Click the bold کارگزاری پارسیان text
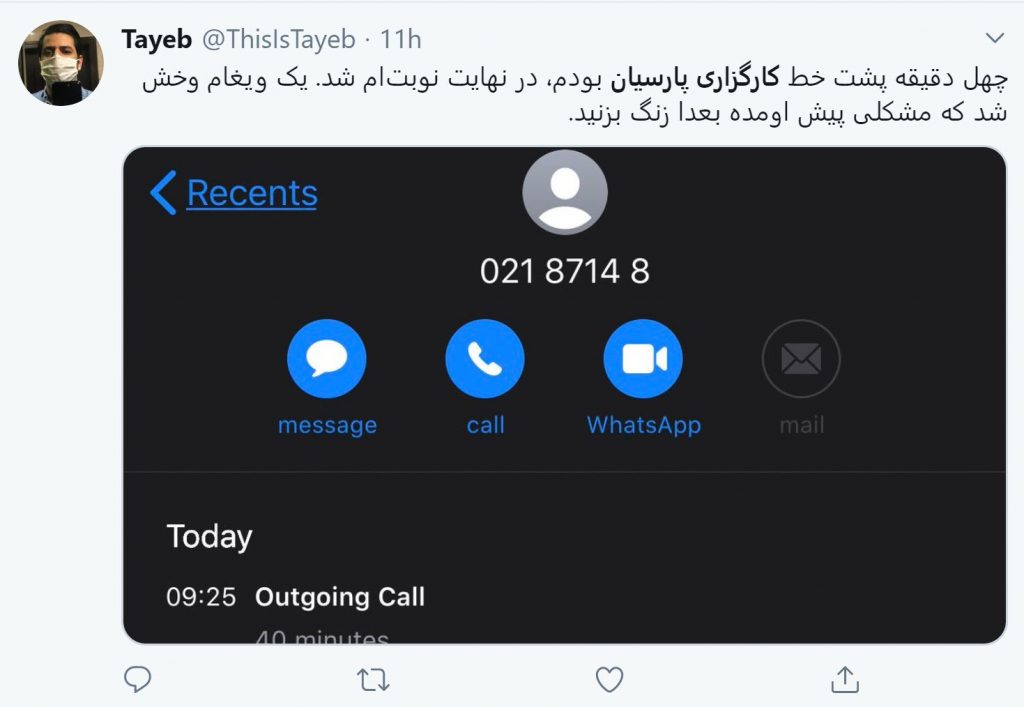 (695, 78)
